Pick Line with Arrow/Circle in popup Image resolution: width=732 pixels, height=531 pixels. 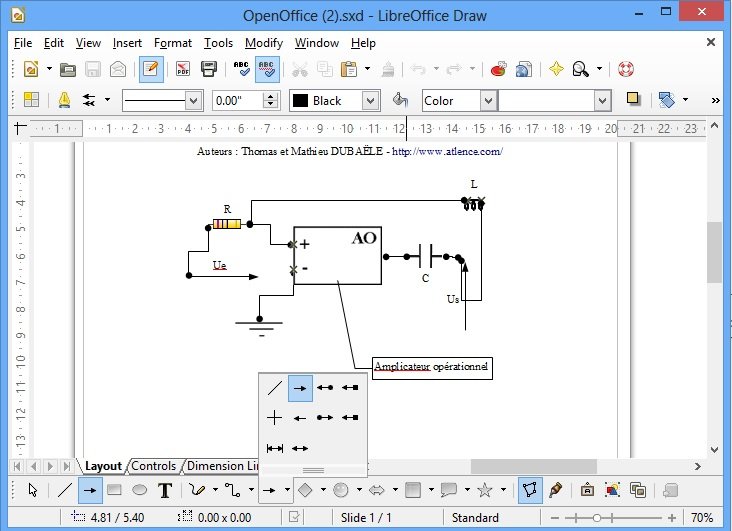coord(325,388)
